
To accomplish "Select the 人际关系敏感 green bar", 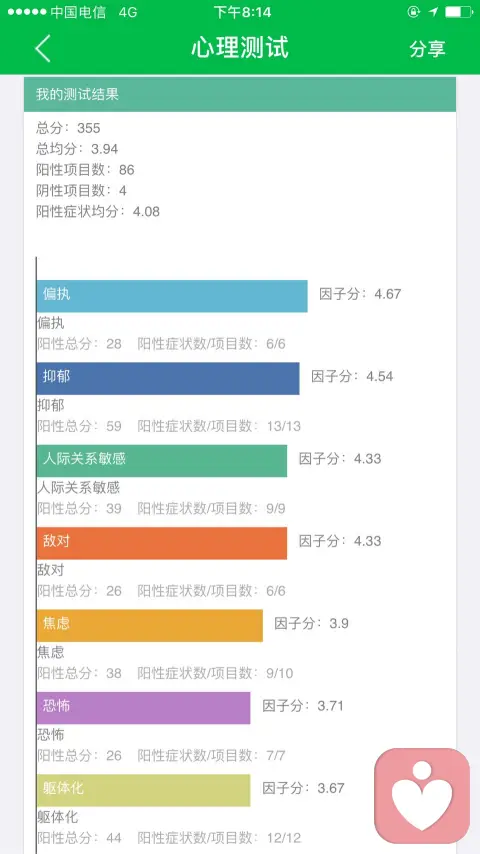I will click(162, 461).
